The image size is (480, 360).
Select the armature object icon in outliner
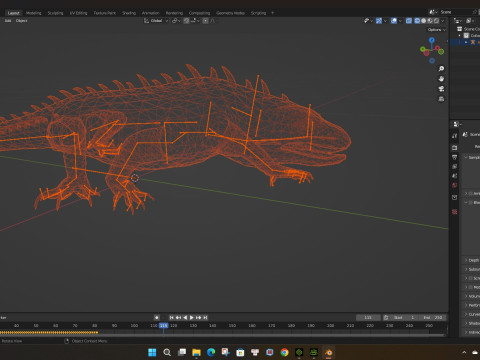[473, 42]
